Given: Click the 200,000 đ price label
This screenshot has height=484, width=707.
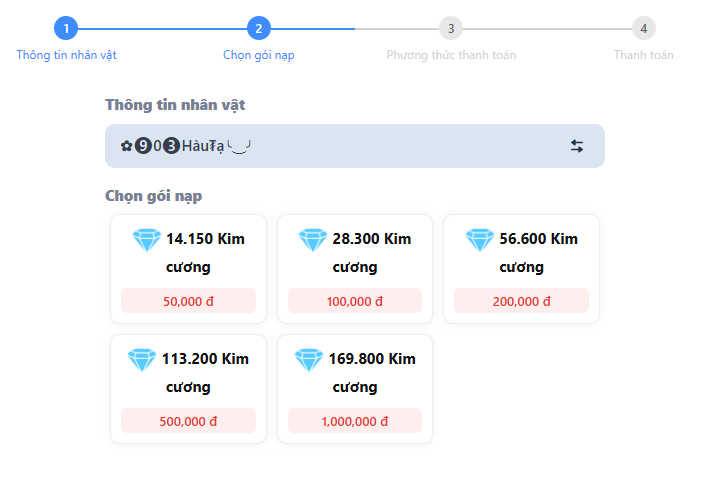Looking at the screenshot, I should pos(521,301).
